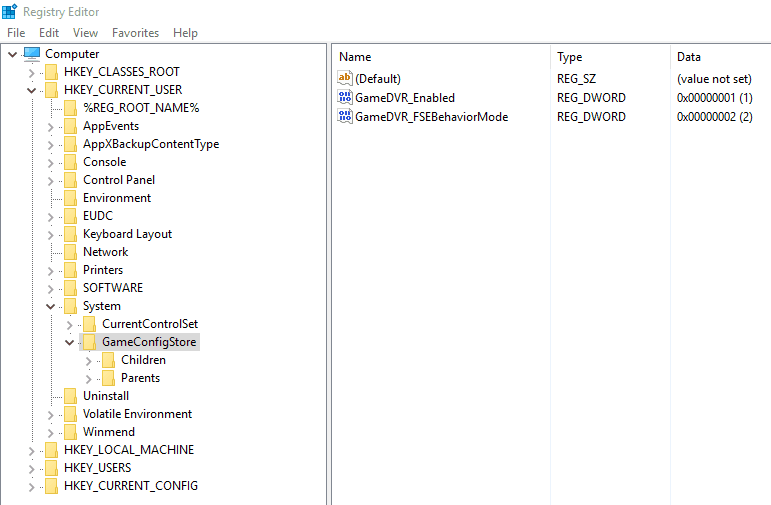
Task: Collapse the GameConfigStore key
Action: click(70, 342)
